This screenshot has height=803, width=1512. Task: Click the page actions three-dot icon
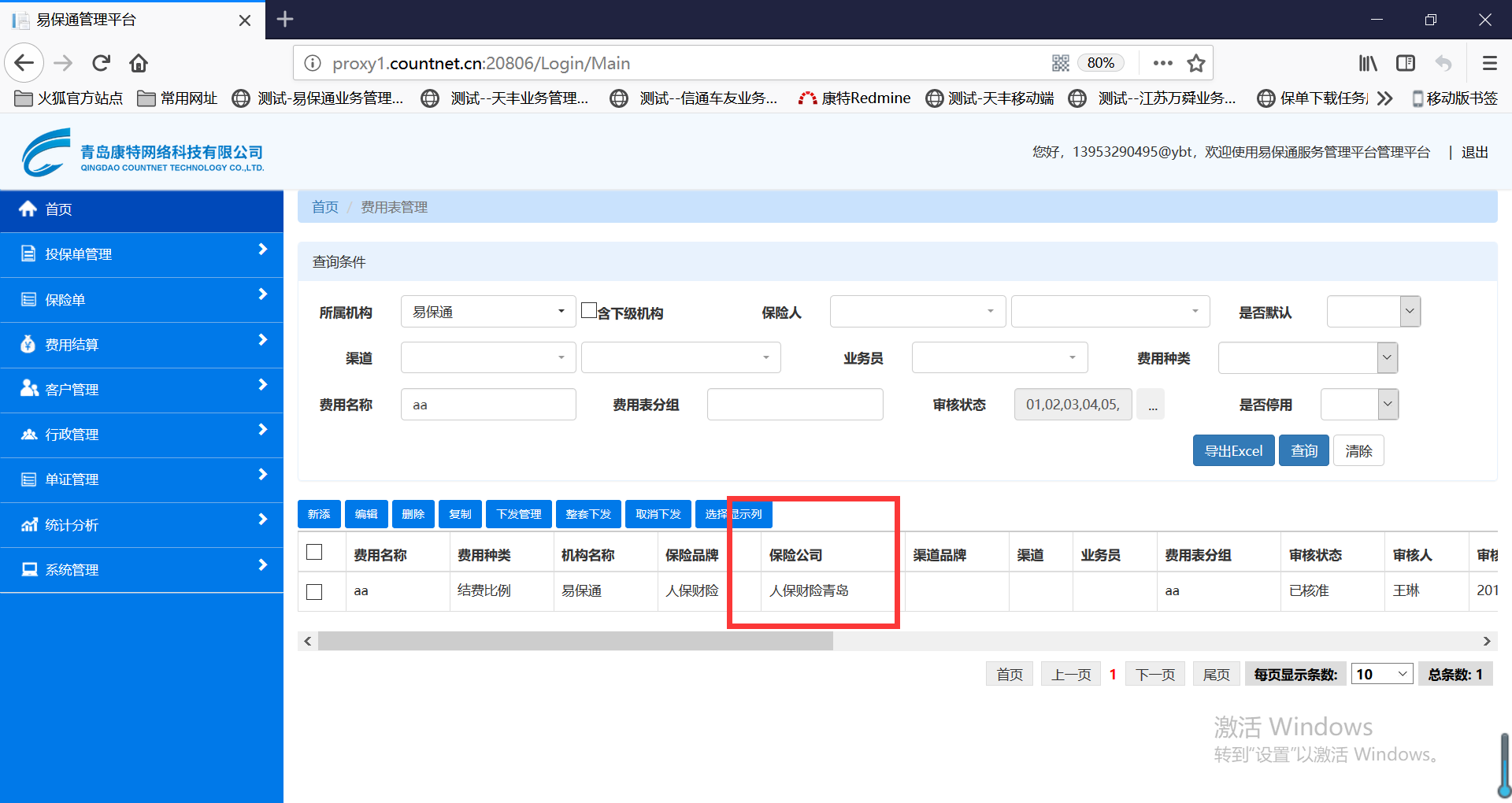point(1162,63)
